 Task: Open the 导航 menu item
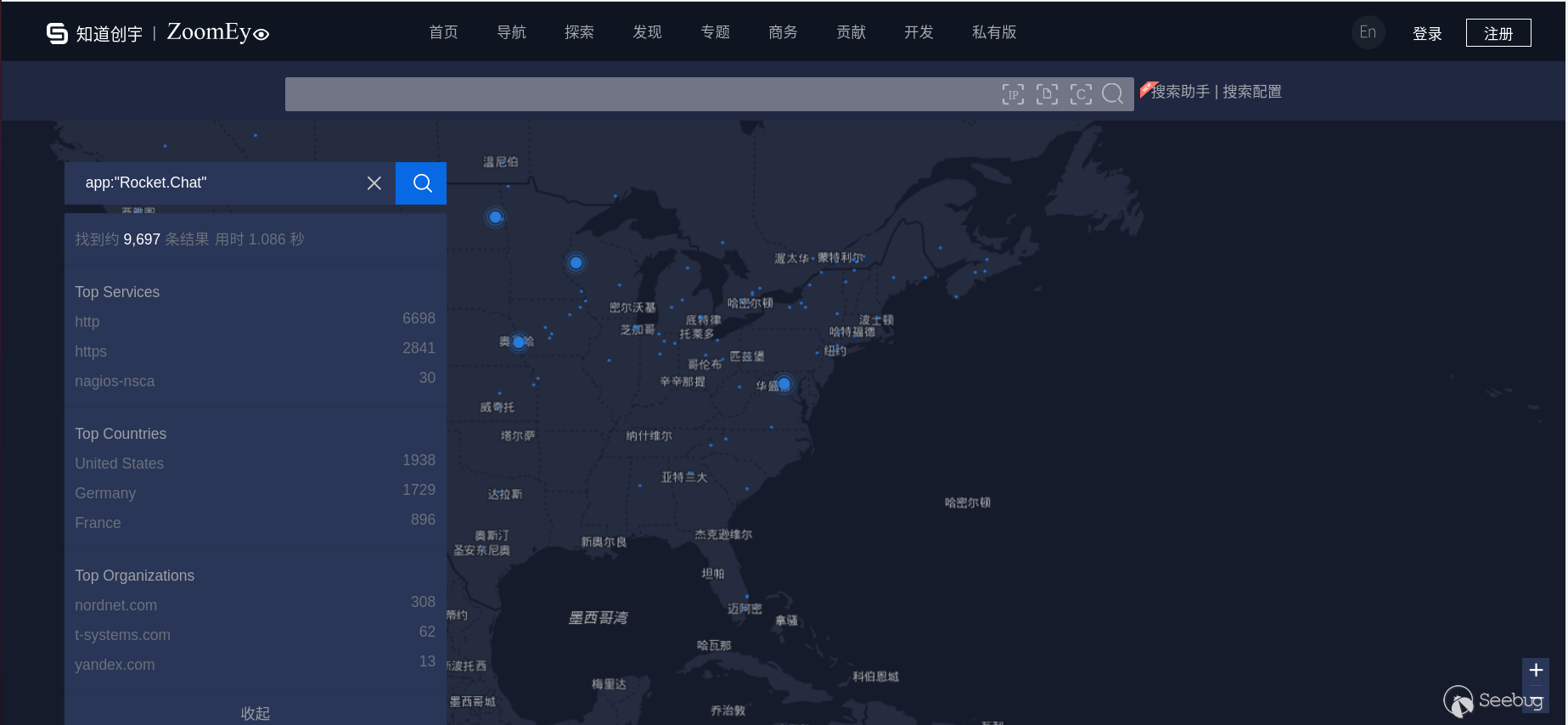(511, 32)
